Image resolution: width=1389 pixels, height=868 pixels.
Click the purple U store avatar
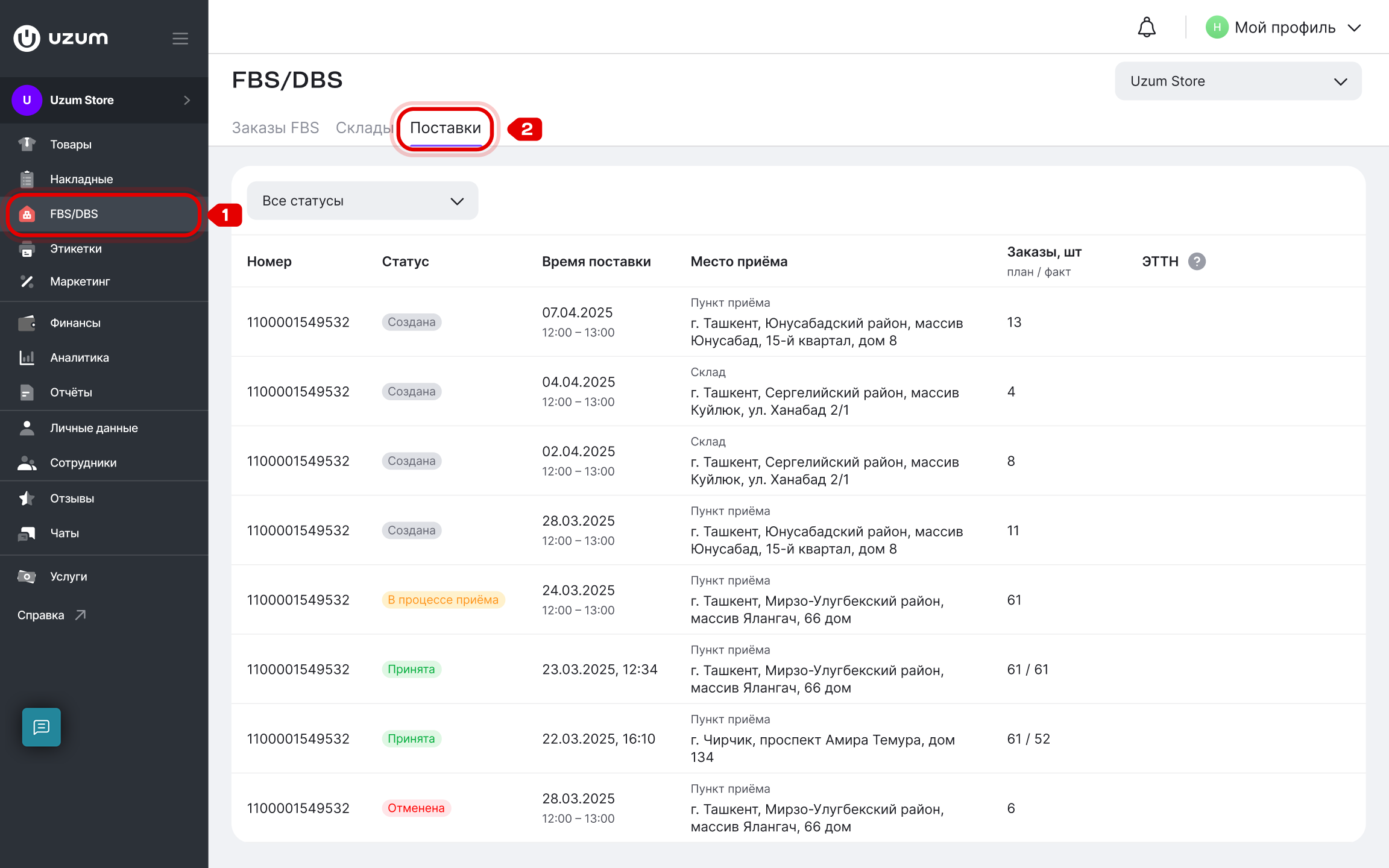tap(27, 100)
